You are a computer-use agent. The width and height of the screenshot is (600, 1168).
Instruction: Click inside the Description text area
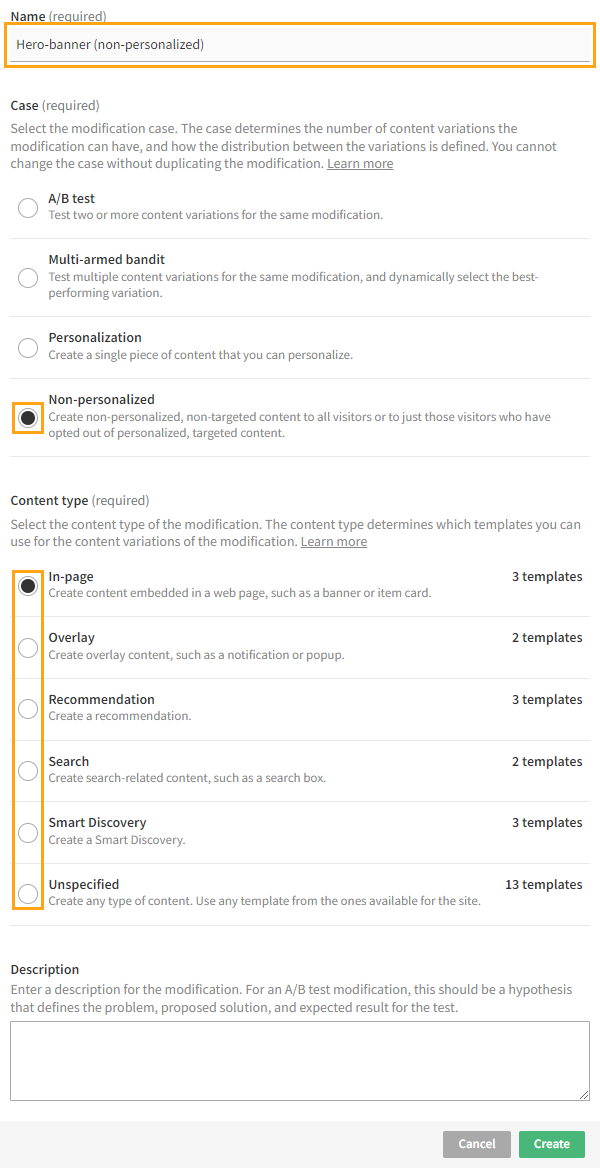[x=300, y=1062]
